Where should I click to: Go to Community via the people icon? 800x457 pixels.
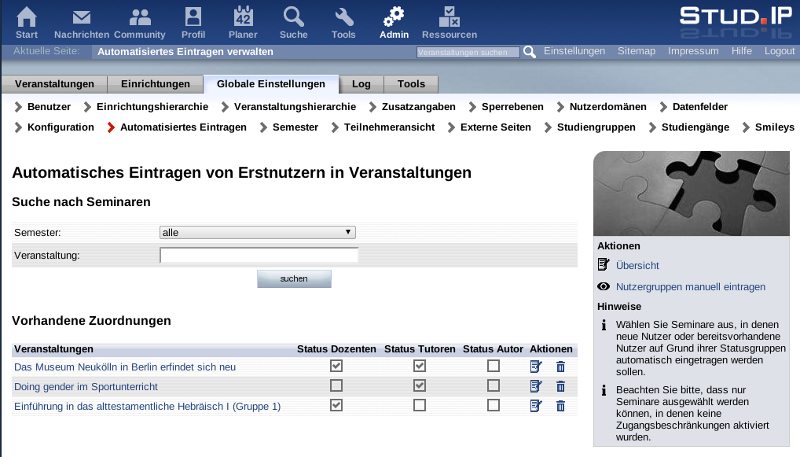point(139,17)
